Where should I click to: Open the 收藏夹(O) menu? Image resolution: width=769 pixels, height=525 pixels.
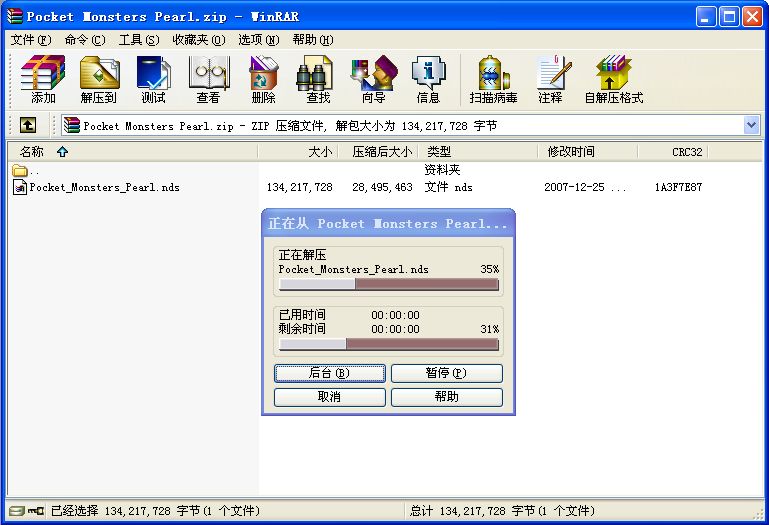pos(199,40)
